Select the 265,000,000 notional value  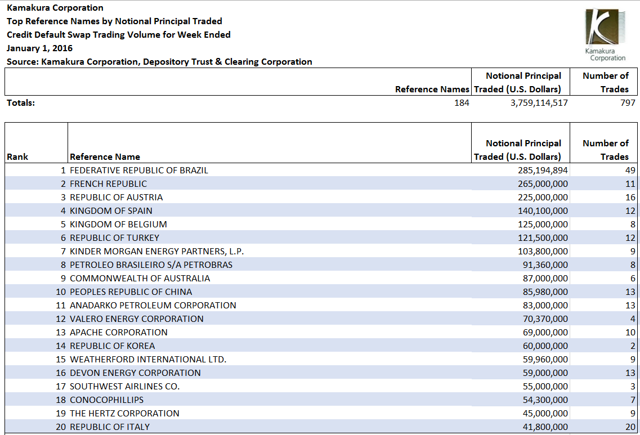pyautogui.click(x=543, y=184)
